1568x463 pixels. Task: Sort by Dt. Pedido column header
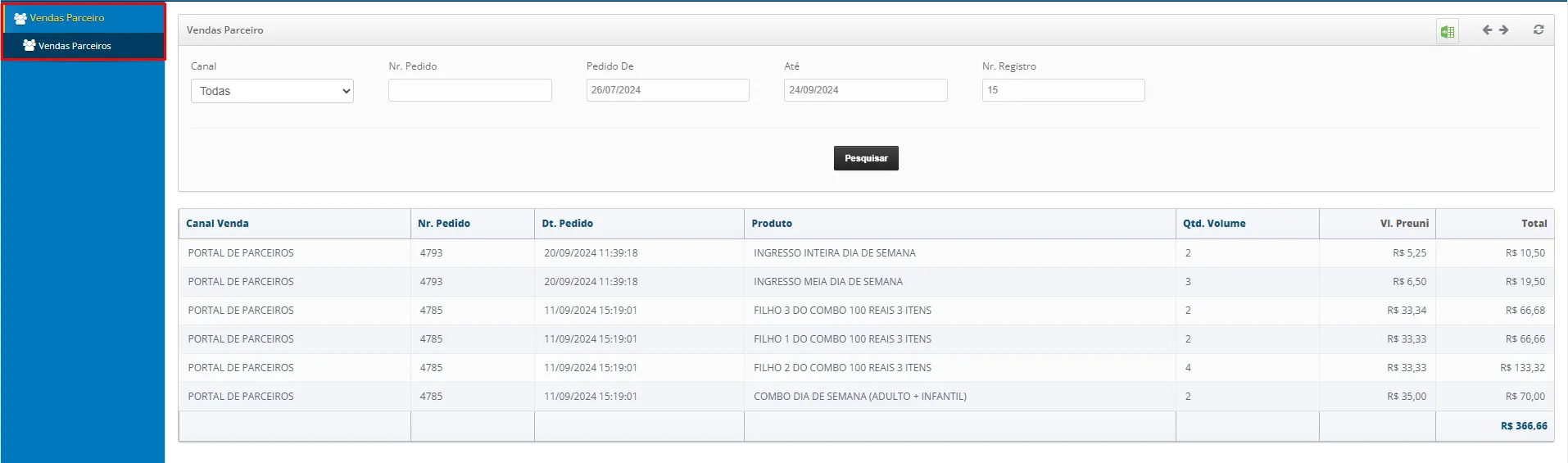point(567,224)
